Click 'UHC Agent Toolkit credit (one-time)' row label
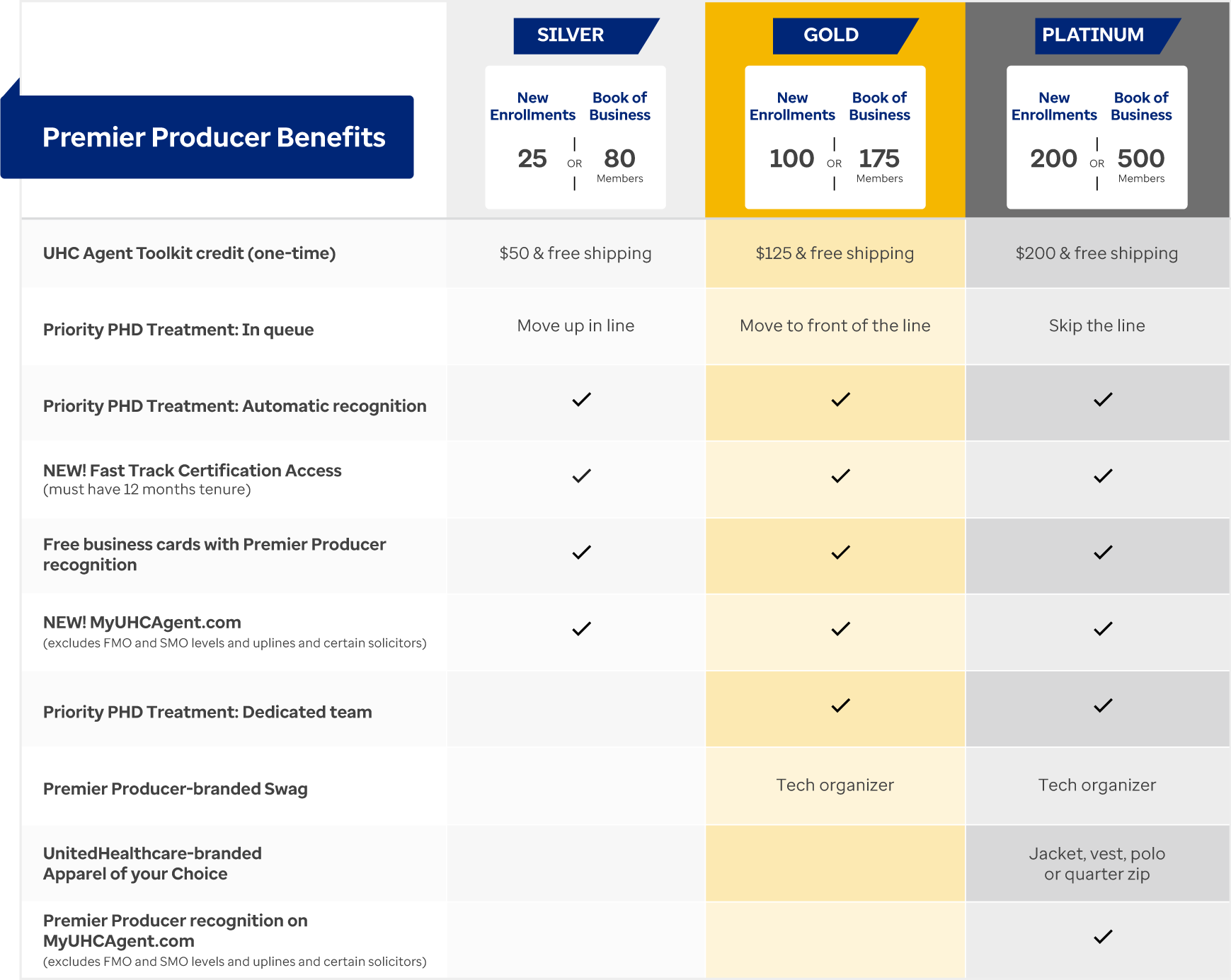Screen dimensions: 1231x980 [x=189, y=253]
